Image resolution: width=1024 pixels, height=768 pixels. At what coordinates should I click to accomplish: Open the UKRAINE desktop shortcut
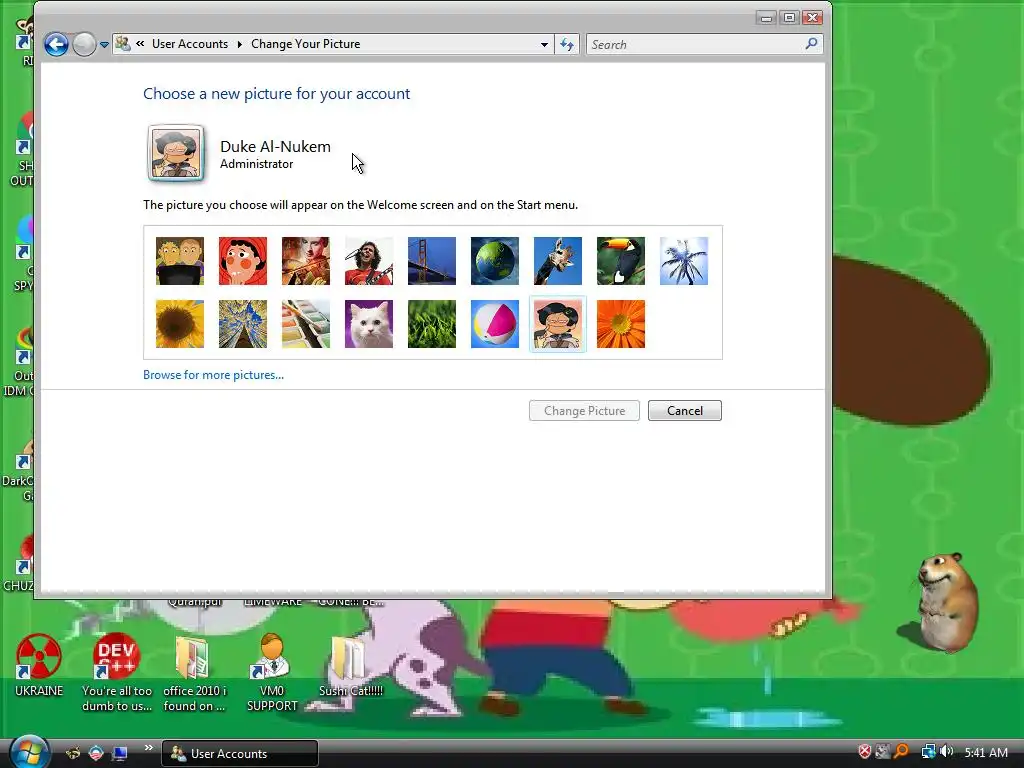click(x=39, y=665)
